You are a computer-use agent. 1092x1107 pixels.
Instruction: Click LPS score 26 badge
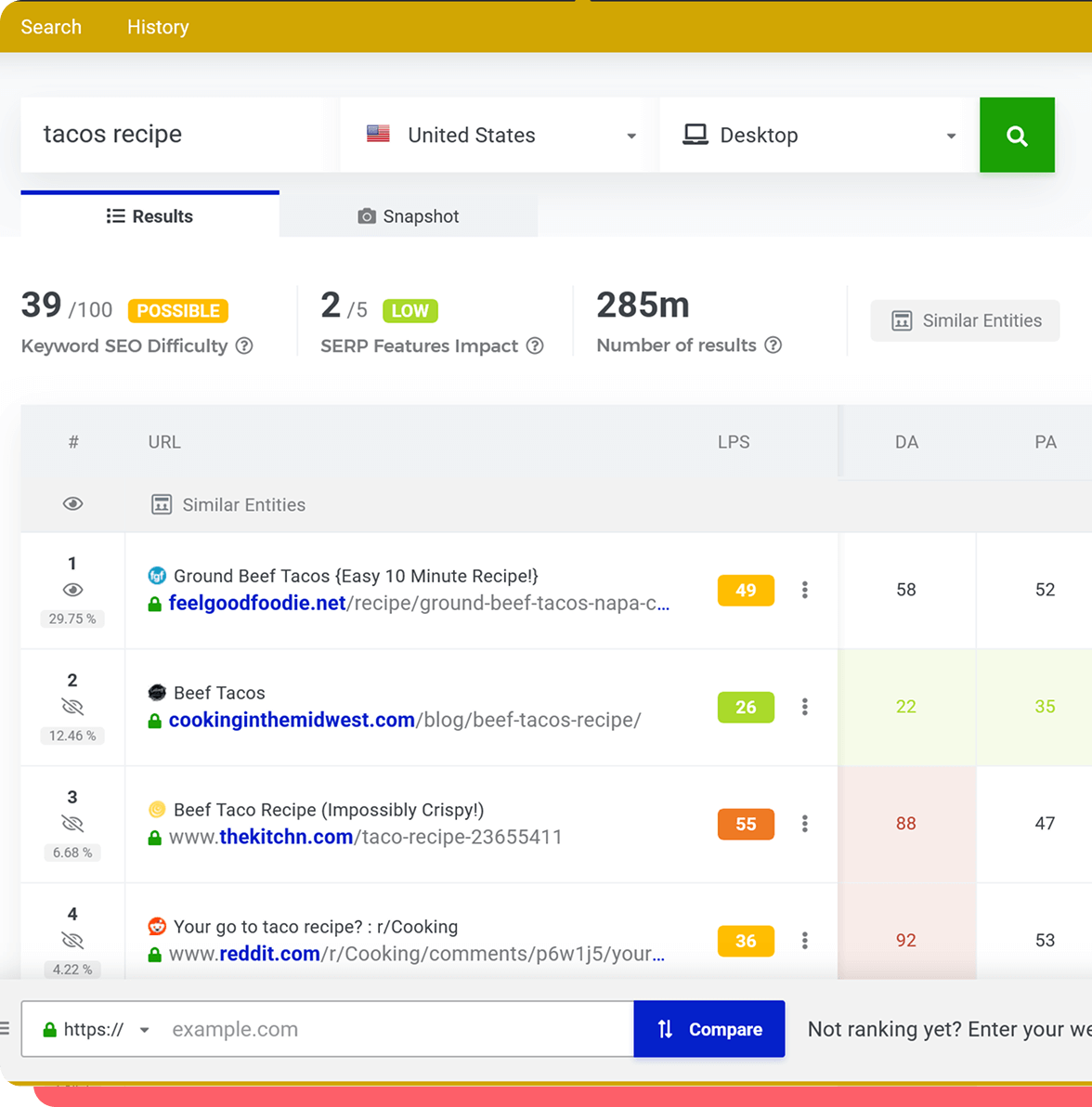(746, 708)
